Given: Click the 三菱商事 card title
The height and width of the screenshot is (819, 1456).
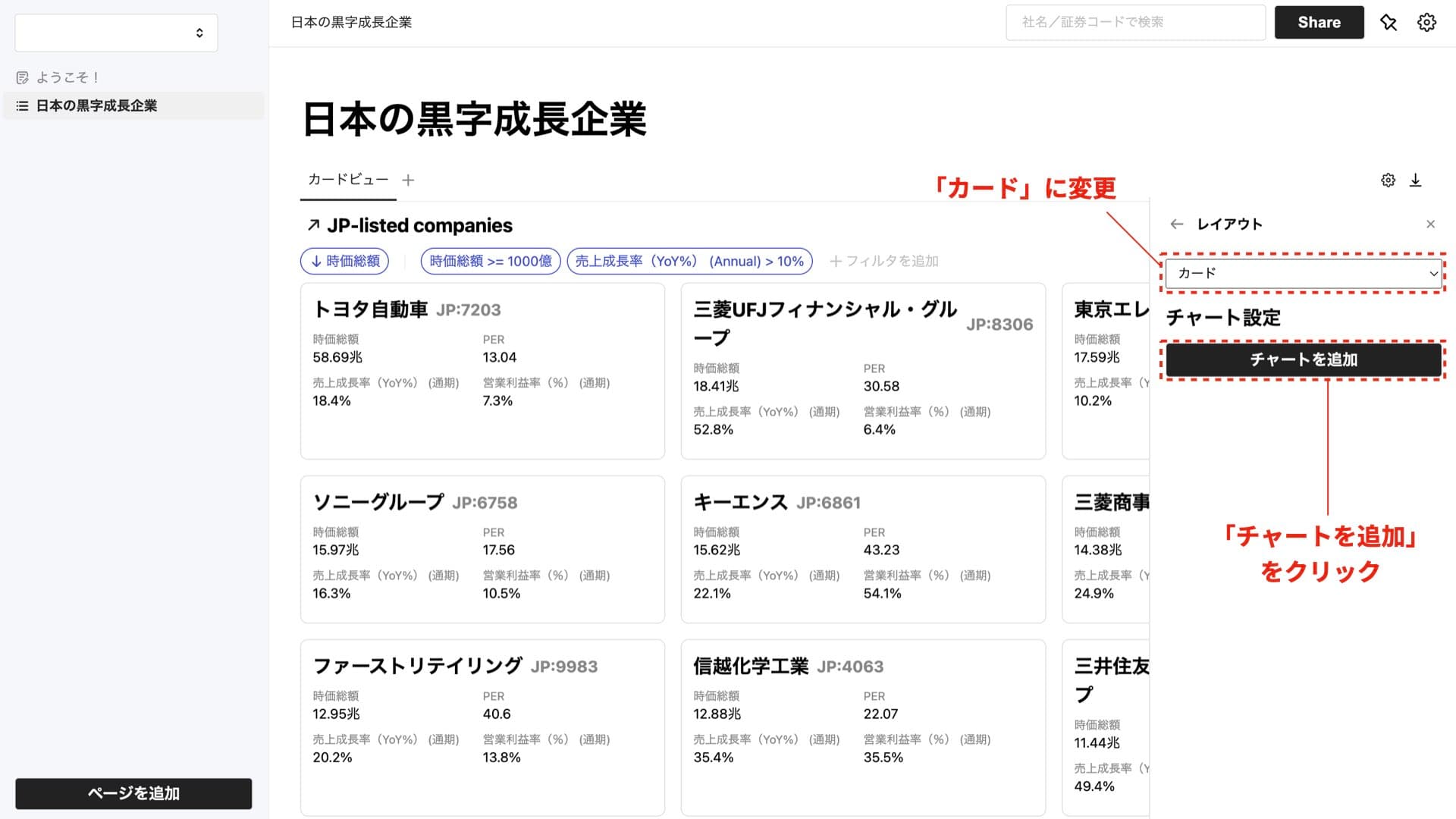Looking at the screenshot, I should (x=1112, y=502).
